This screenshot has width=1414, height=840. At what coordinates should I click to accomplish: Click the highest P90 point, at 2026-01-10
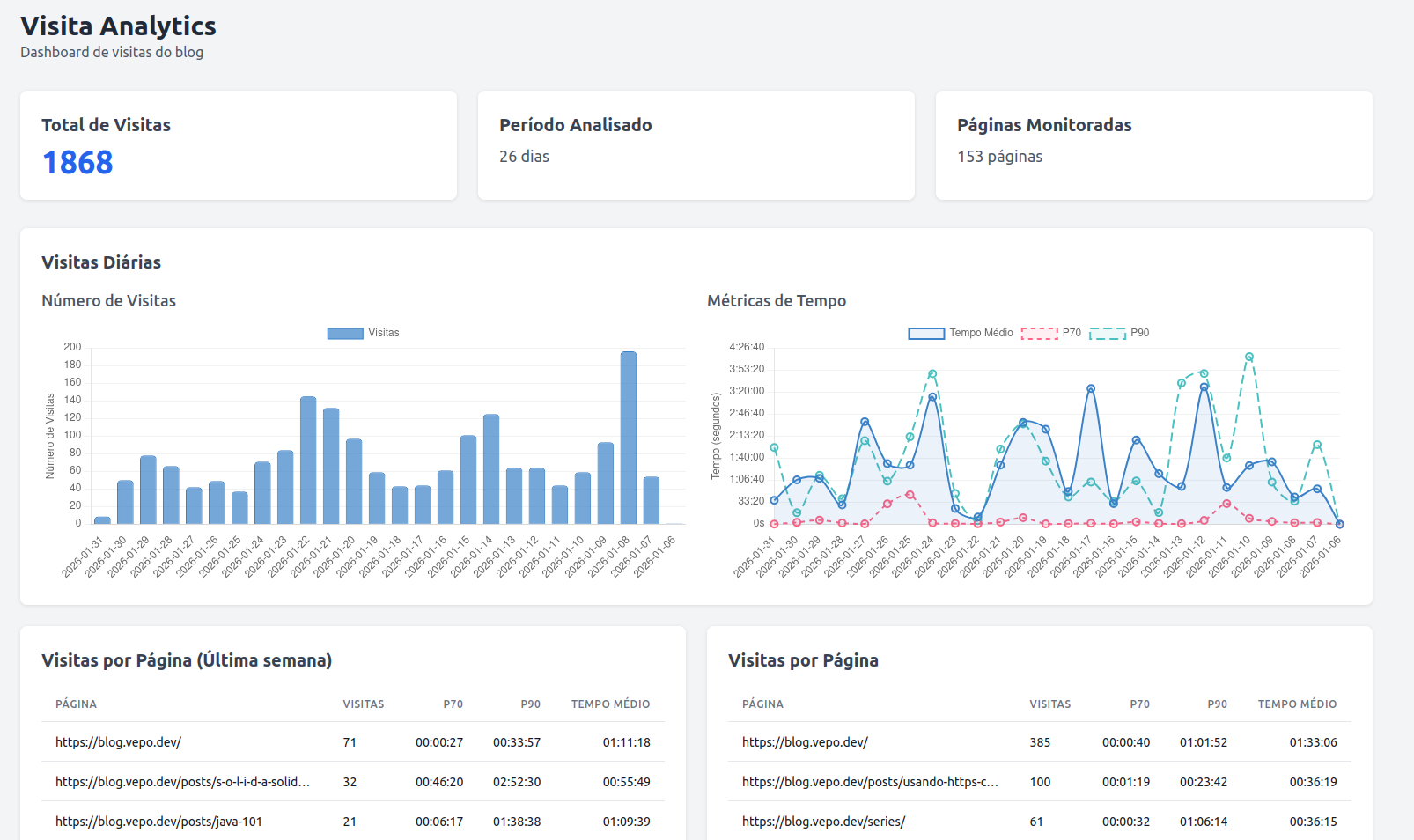point(1249,357)
